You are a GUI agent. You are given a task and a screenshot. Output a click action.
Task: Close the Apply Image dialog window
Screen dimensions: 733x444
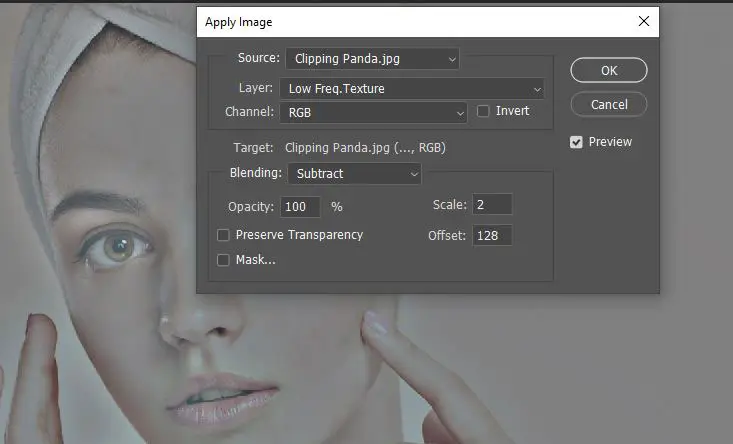644,21
